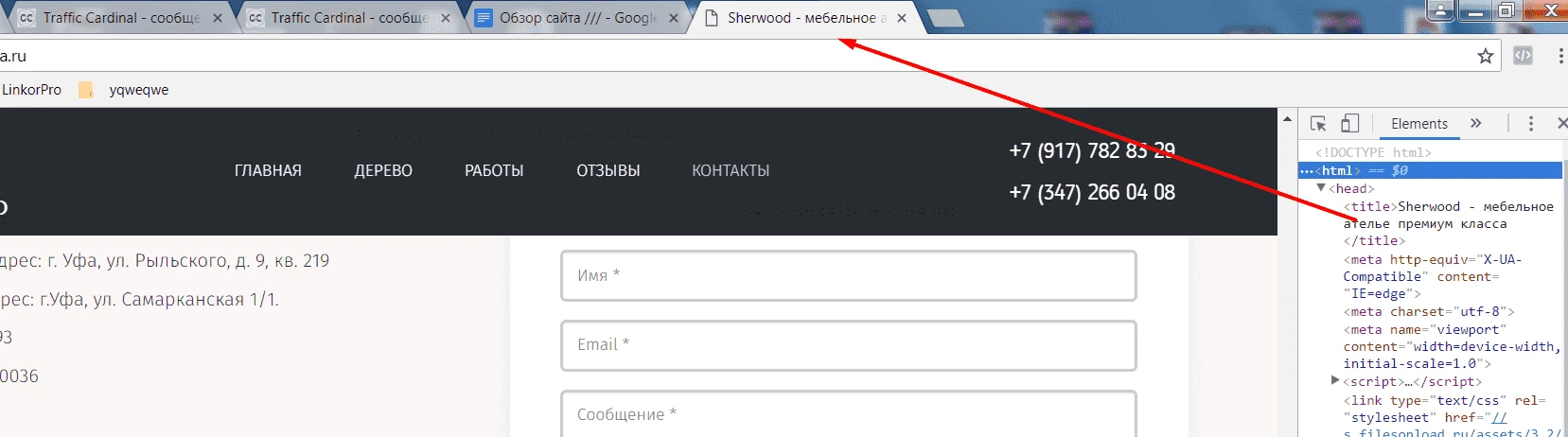Viewport: 1568px width, 437px height.
Task: Select the closing </title> tag line
Action: (x=1374, y=241)
